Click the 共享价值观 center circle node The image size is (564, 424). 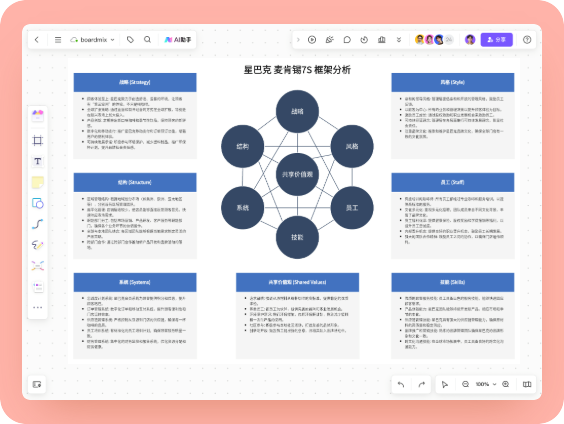click(x=297, y=174)
